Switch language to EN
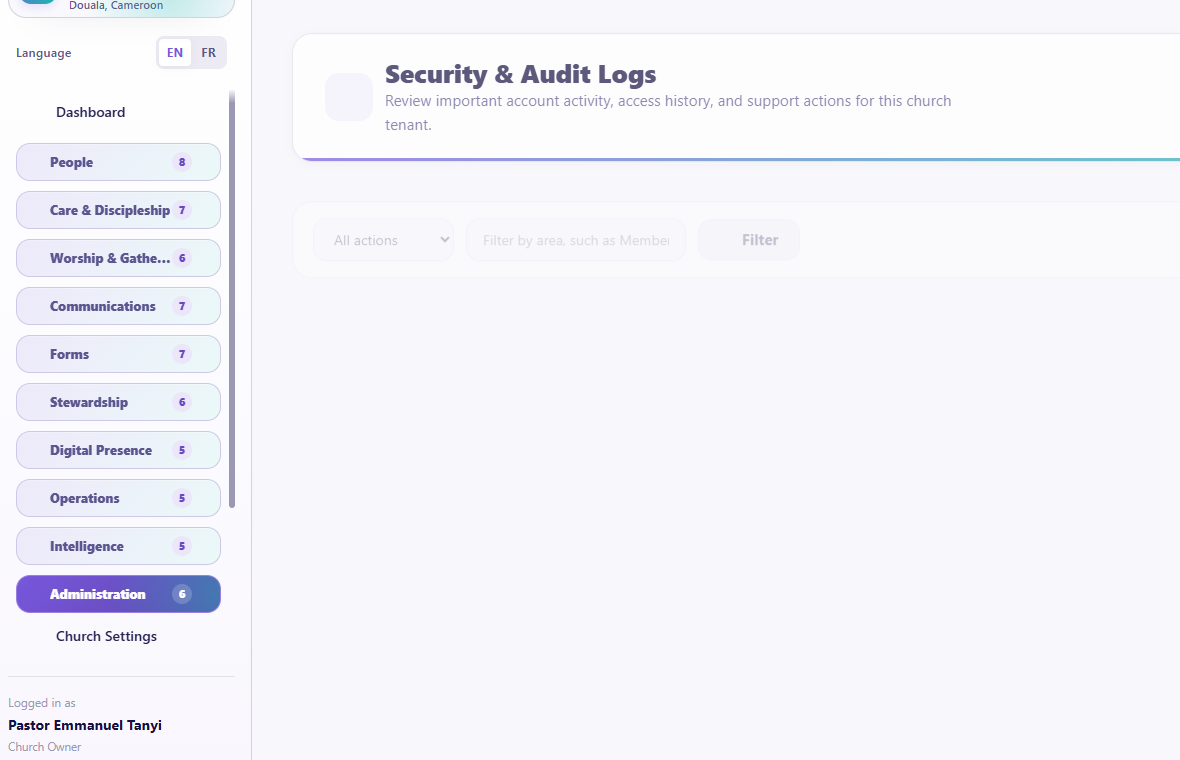Viewport: 1180px width, 760px height. pyautogui.click(x=175, y=53)
